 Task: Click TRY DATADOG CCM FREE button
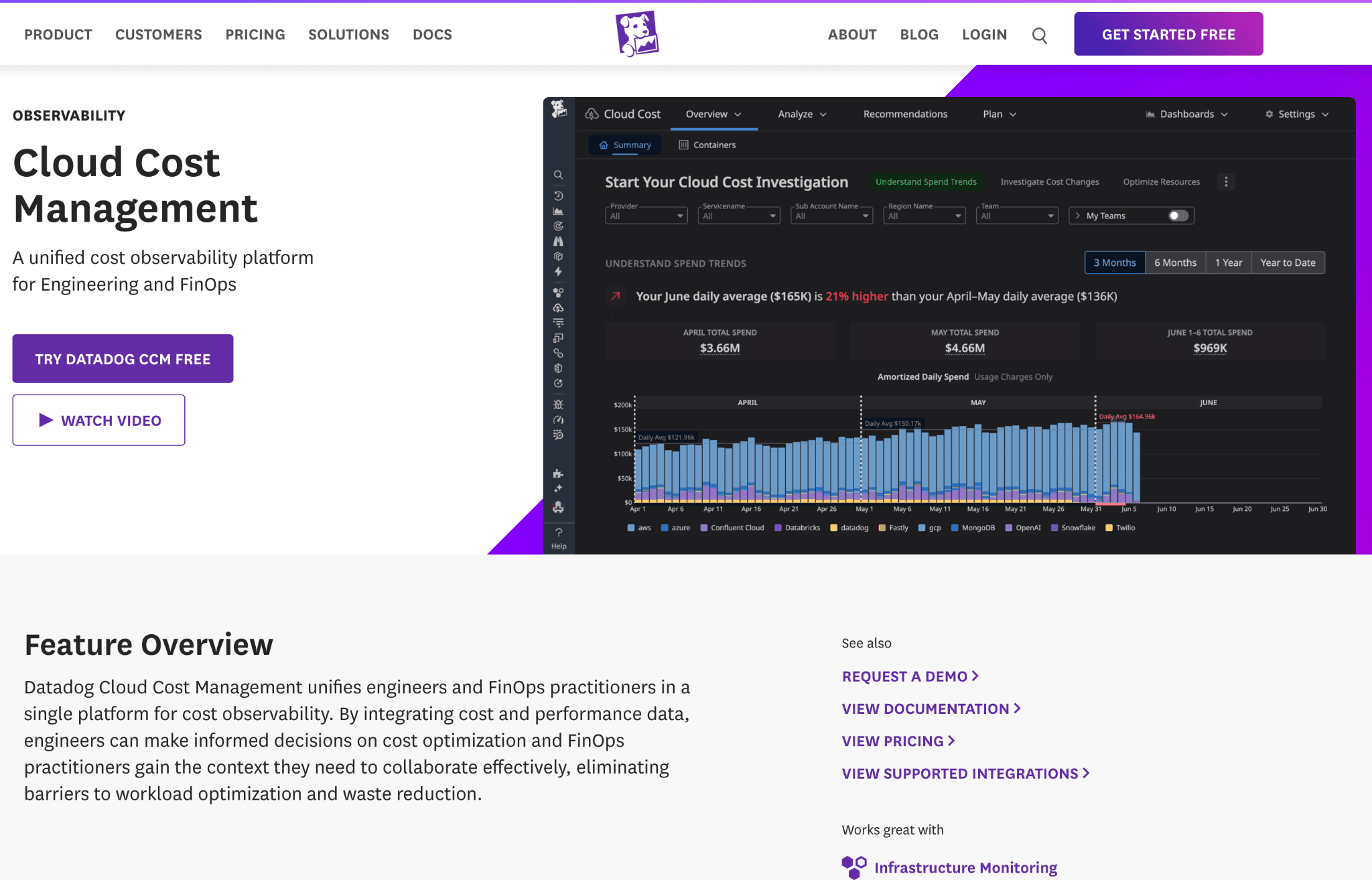pyautogui.click(x=123, y=359)
